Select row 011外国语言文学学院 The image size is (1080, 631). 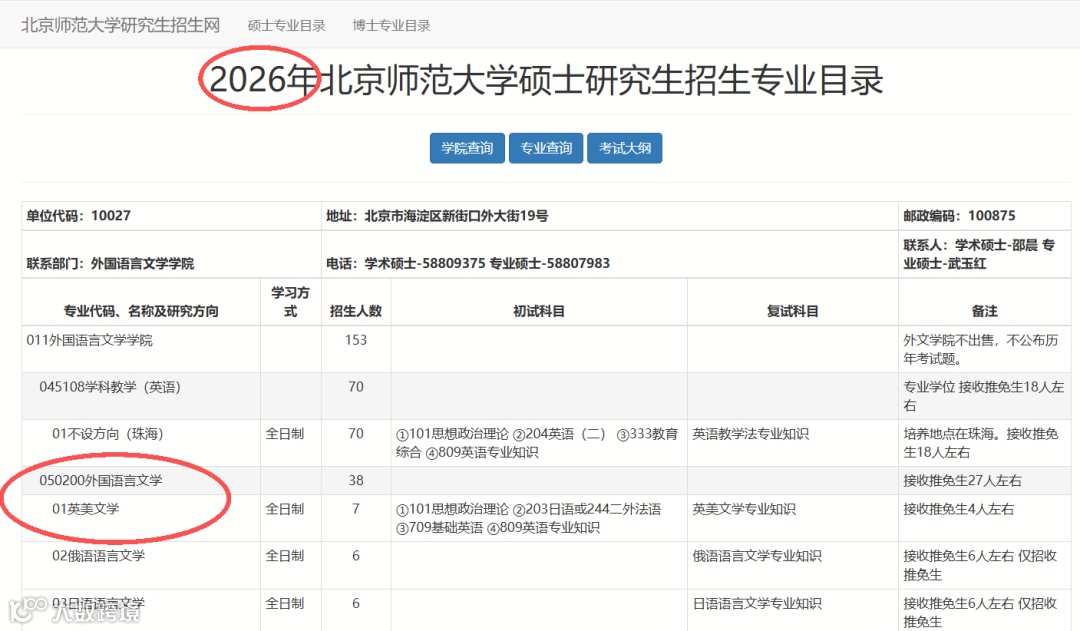pyautogui.click(x=546, y=349)
